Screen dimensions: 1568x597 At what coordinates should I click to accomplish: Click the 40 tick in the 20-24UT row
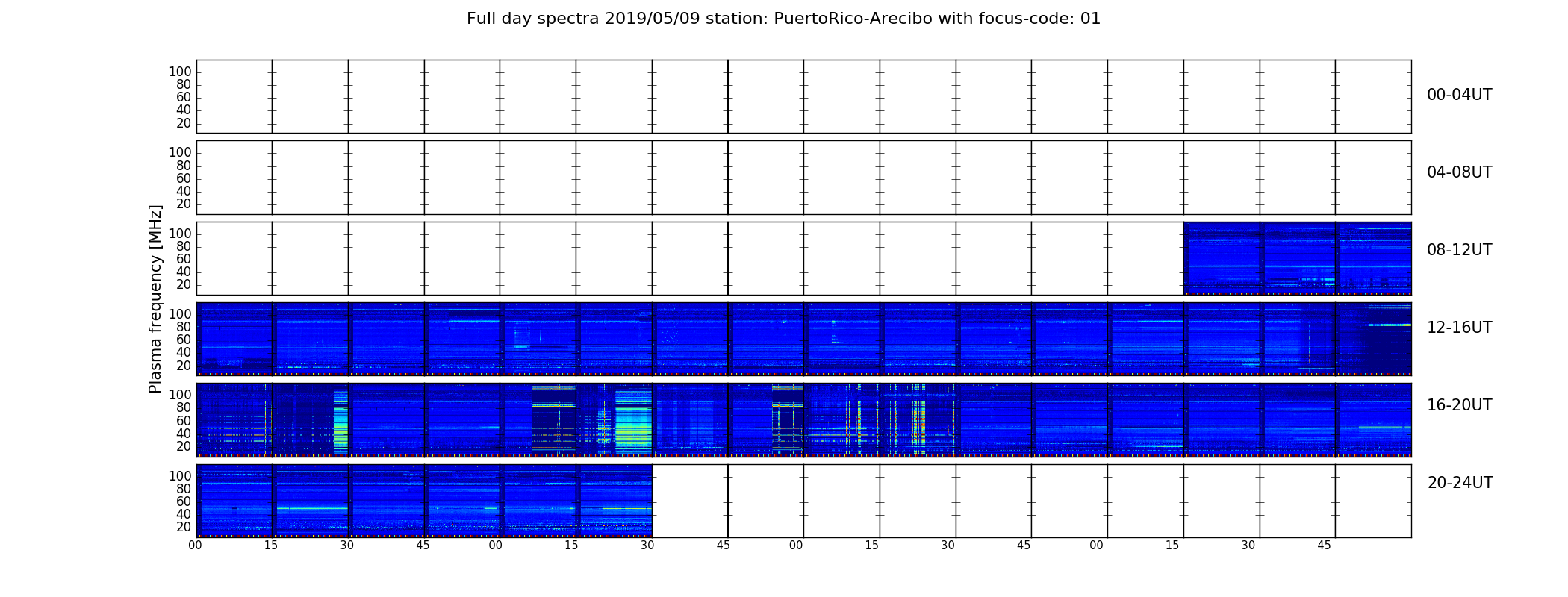184,515
